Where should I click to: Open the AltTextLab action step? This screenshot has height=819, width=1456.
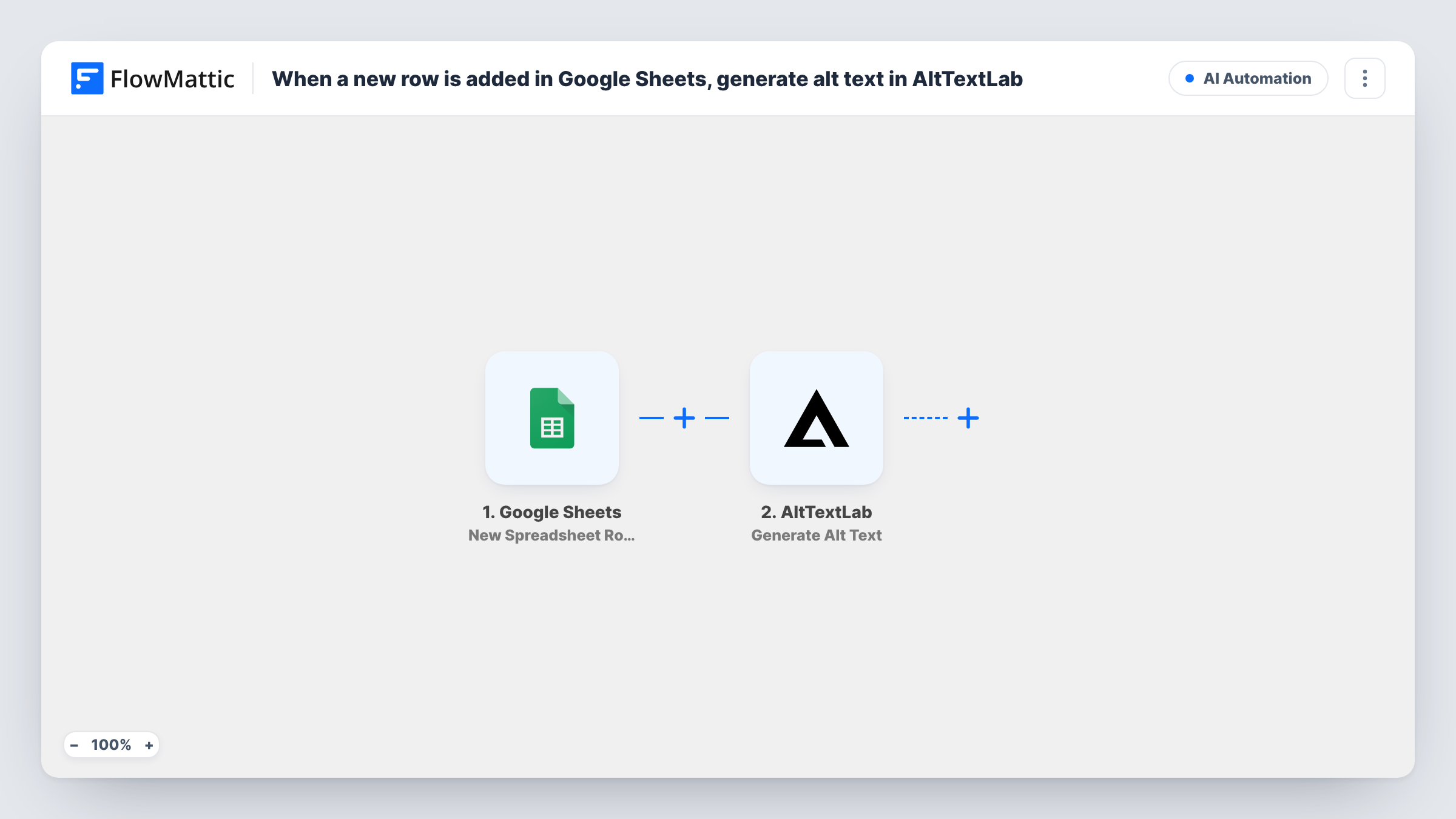817,418
